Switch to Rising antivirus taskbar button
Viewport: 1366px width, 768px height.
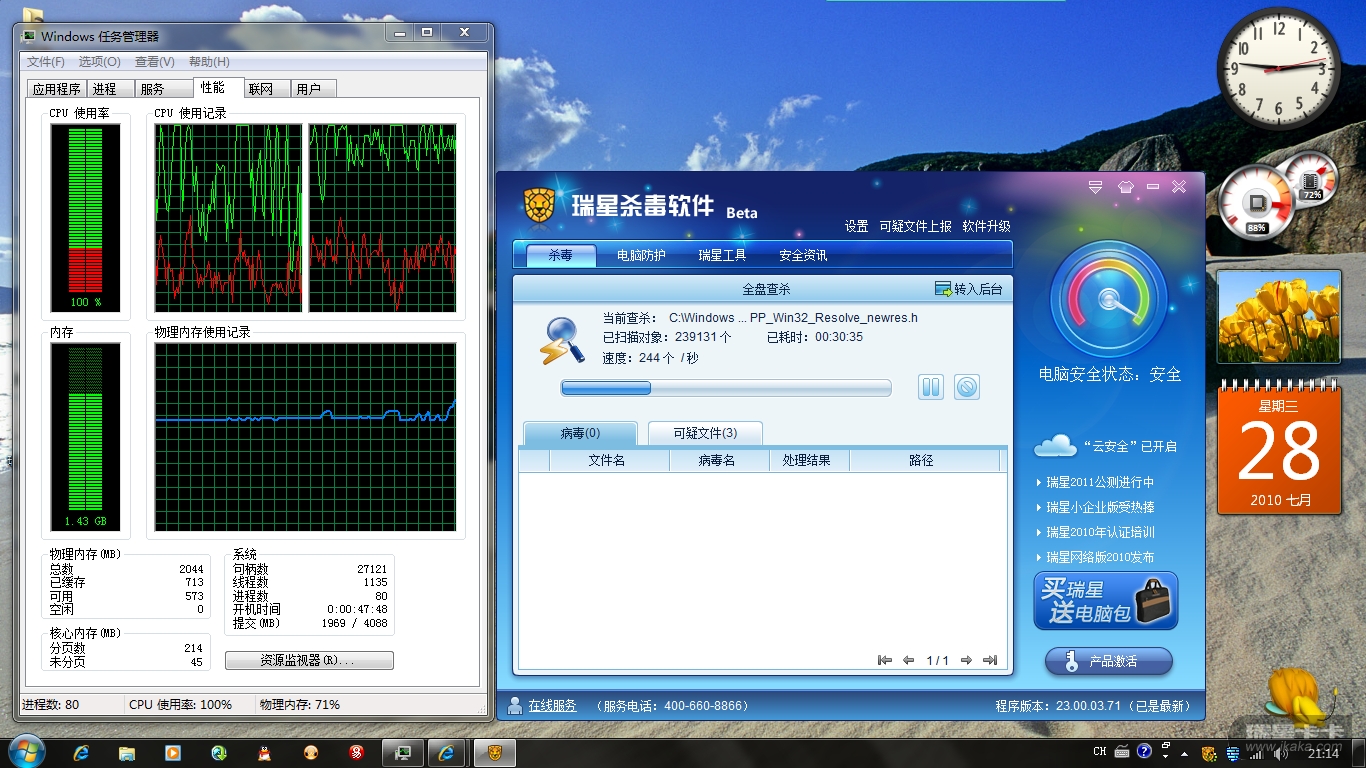point(494,752)
